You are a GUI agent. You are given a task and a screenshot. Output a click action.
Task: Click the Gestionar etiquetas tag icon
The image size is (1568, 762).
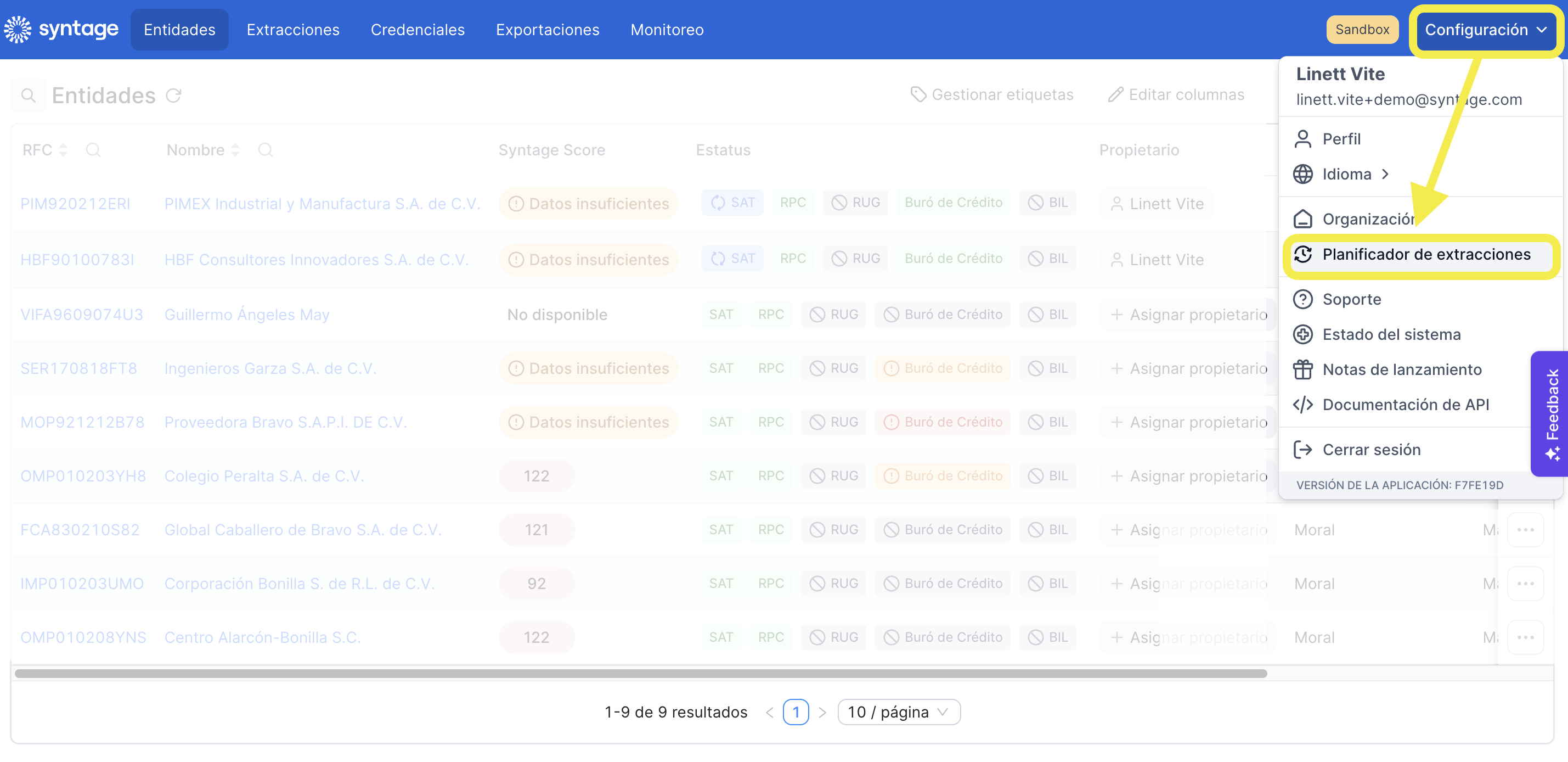[x=918, y=94]
